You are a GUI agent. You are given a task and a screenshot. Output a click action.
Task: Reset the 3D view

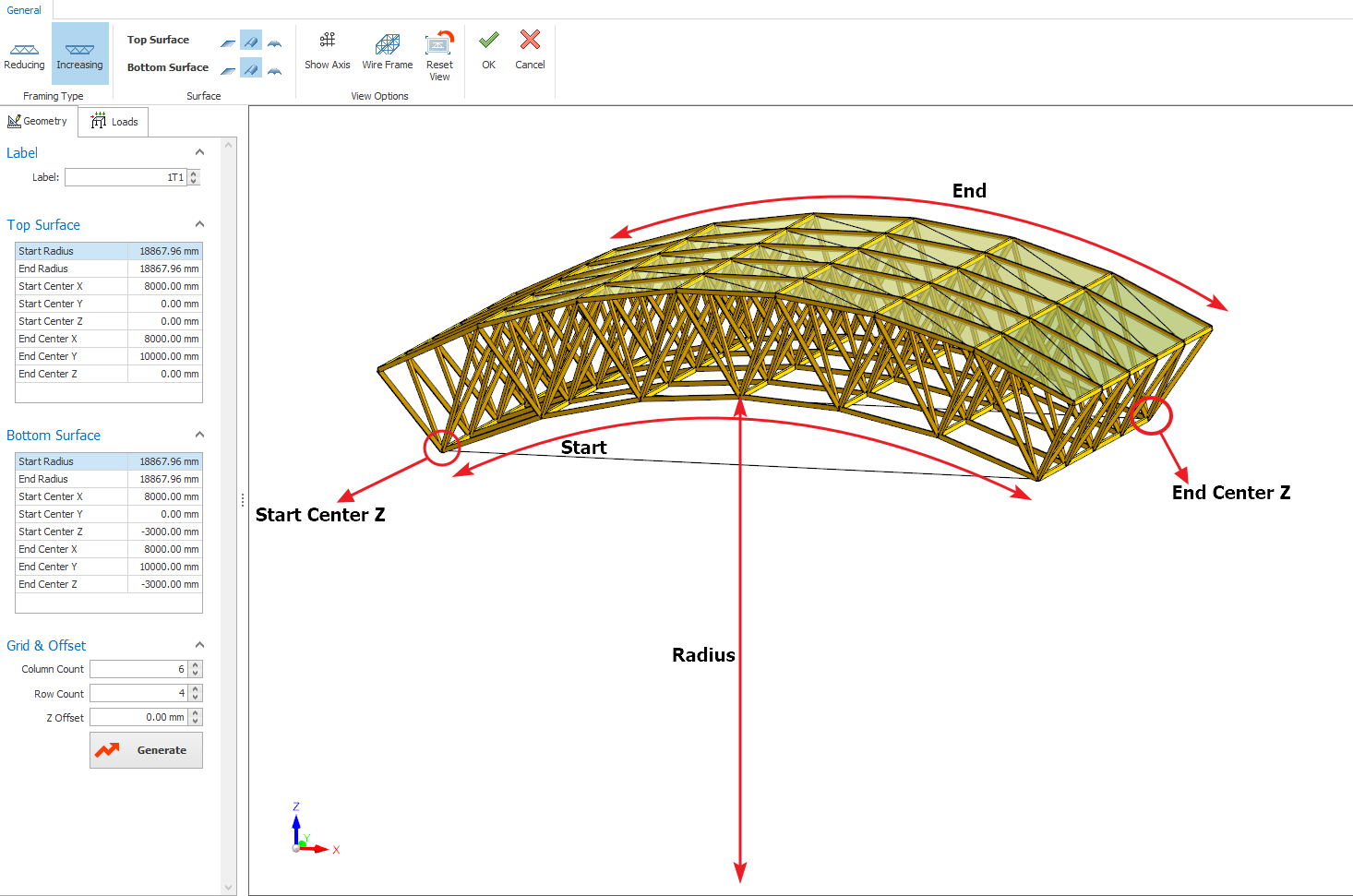[x=439, y=55]
